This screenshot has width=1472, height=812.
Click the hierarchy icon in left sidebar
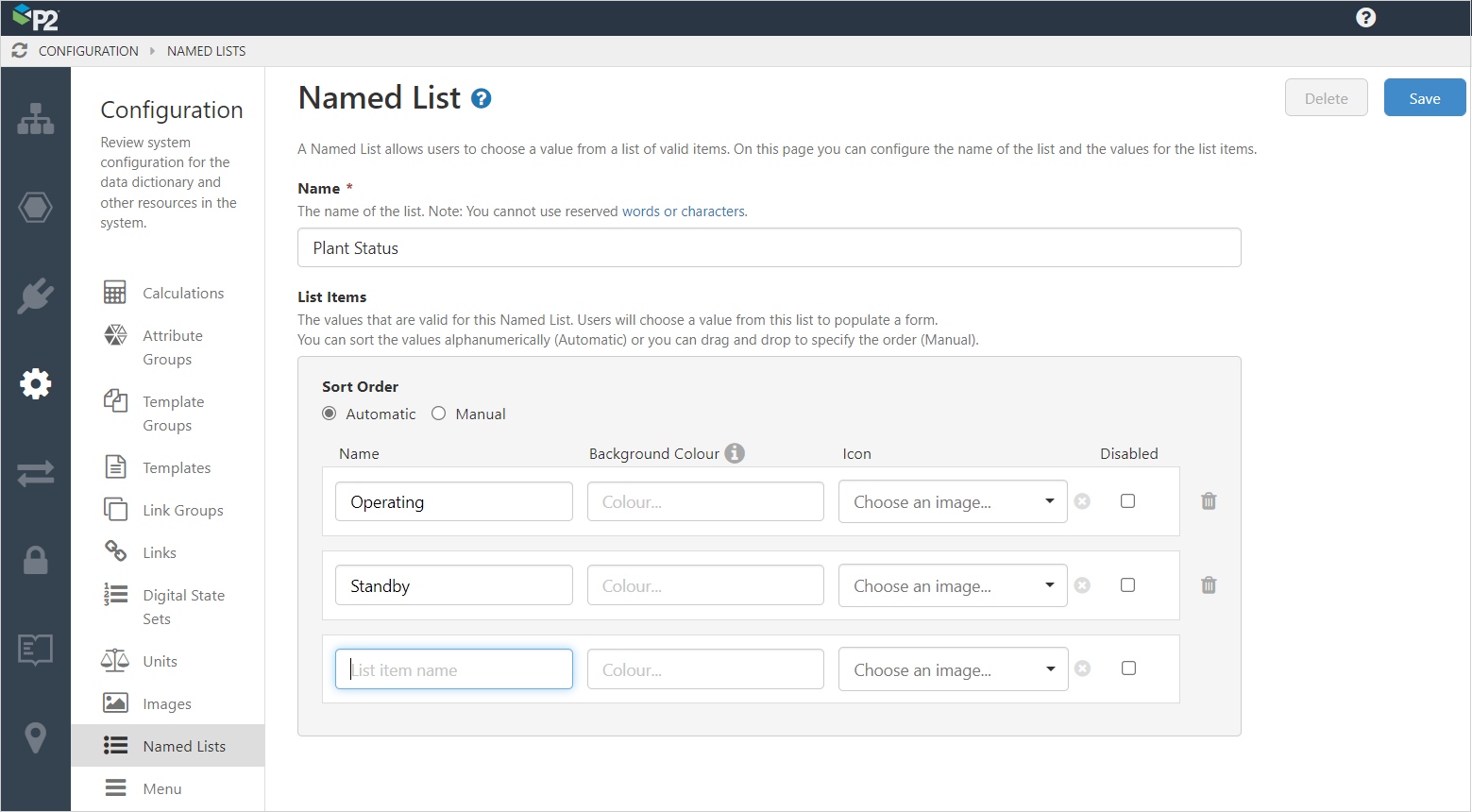[36, 119]
